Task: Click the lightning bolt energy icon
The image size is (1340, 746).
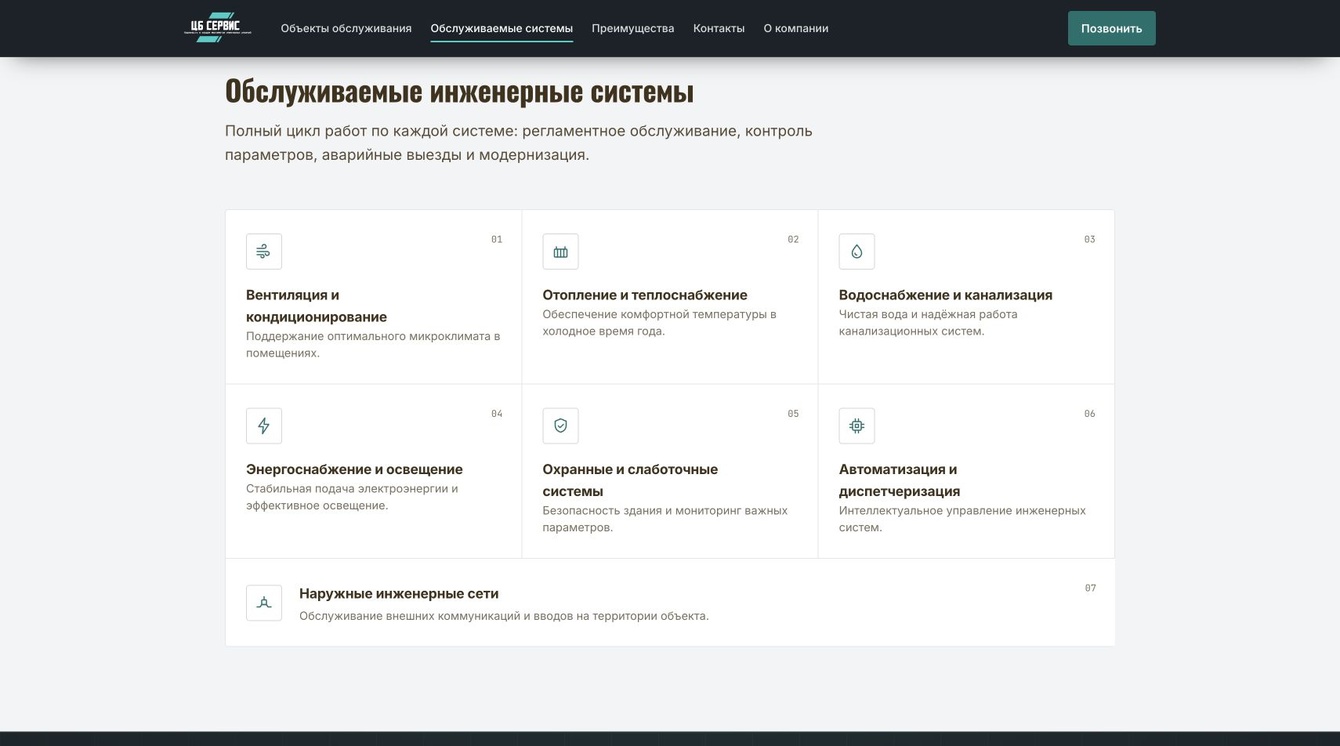Action: 264,426
